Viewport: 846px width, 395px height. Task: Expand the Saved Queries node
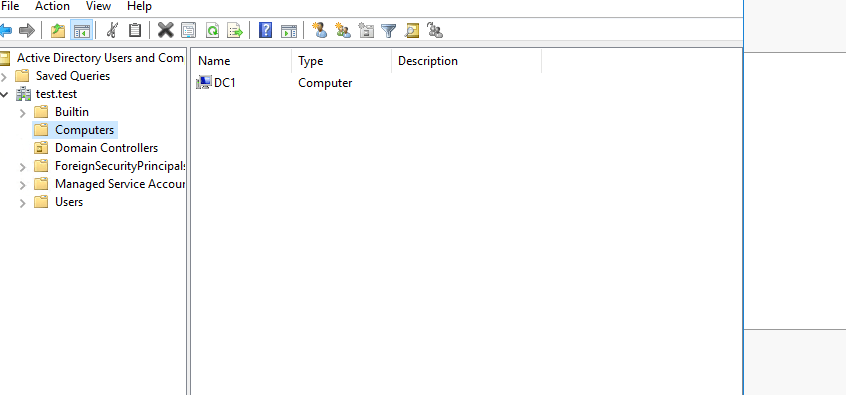click(4, 77)
